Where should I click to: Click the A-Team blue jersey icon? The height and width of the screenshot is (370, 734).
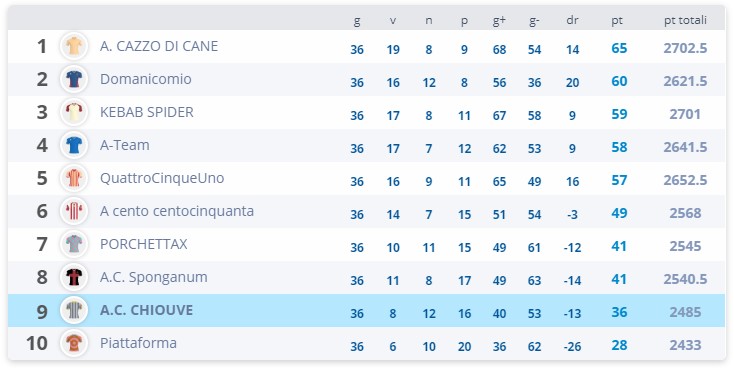coord(74,145)
